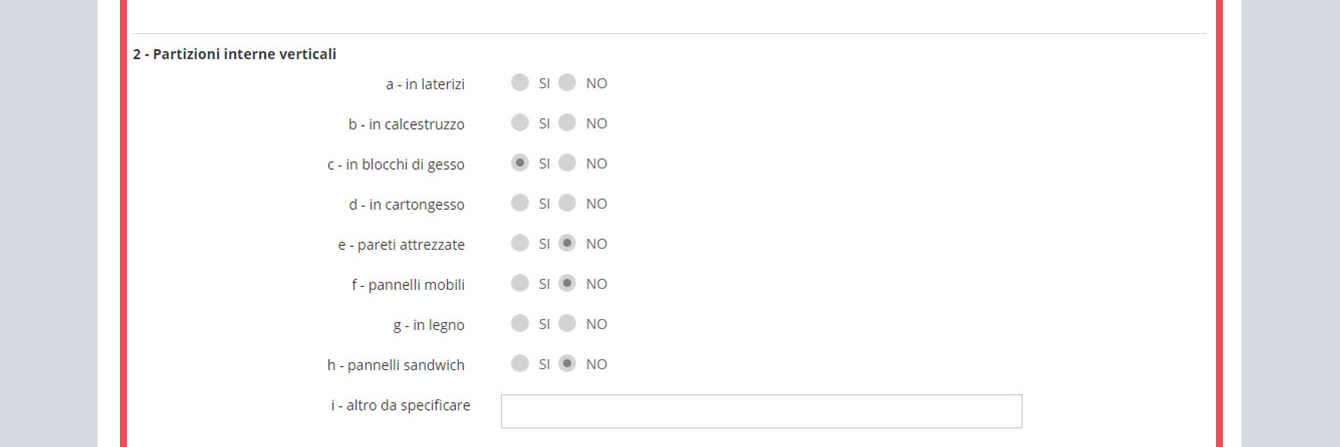
Task: Click the 'i - altro da specificare' label
Action: pyautogui.click(x=400, y=405)
